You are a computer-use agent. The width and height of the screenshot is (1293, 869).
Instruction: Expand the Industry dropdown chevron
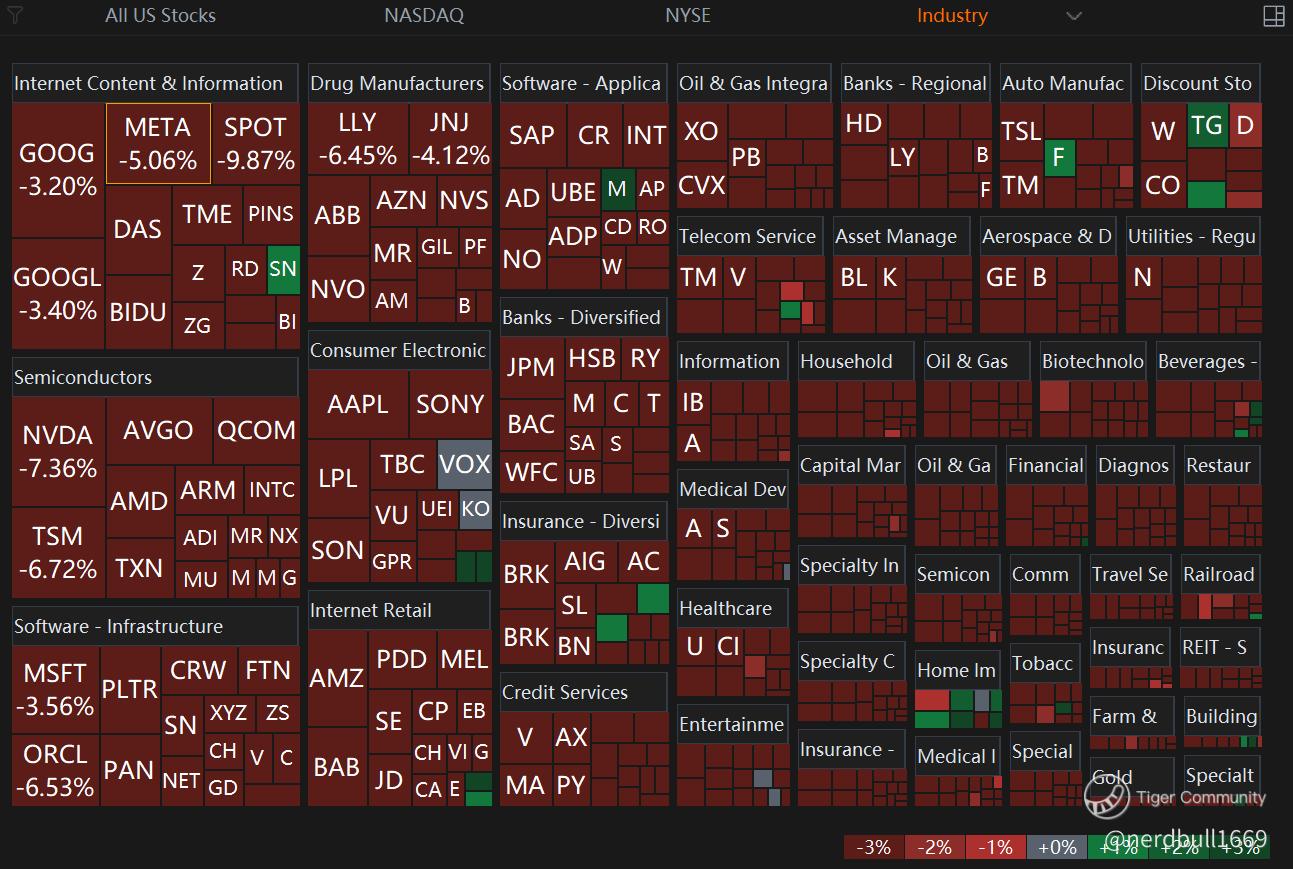(x=1074, y=16)
